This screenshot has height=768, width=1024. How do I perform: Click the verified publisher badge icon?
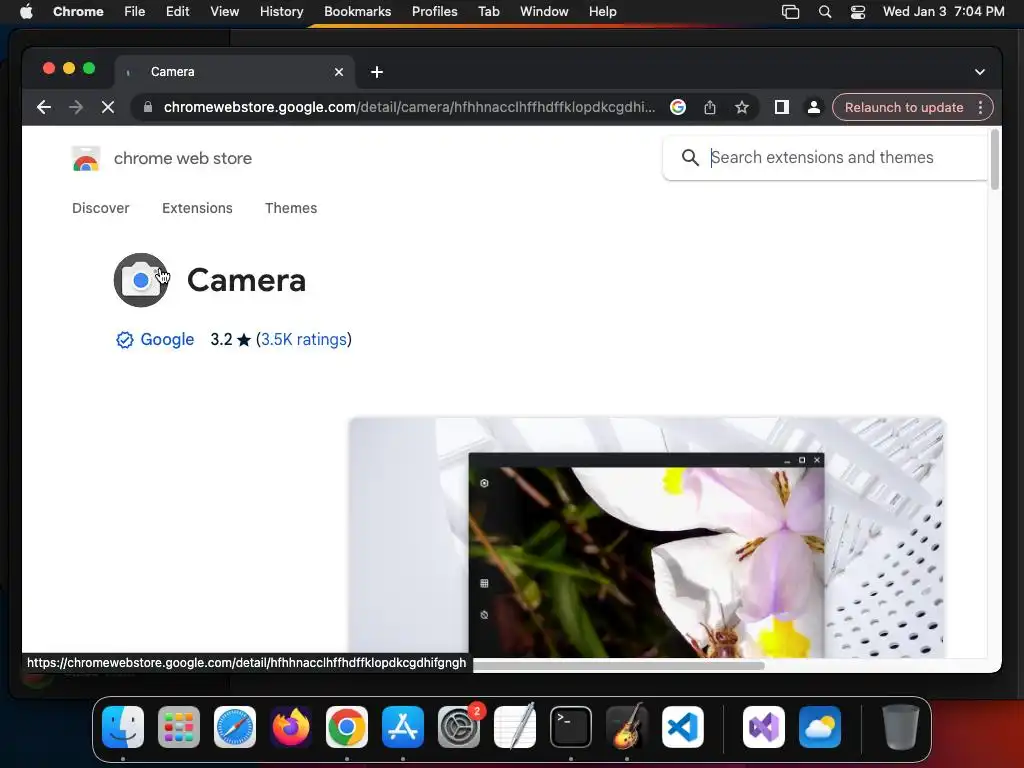pyautogui.click(x=125, y=340)
